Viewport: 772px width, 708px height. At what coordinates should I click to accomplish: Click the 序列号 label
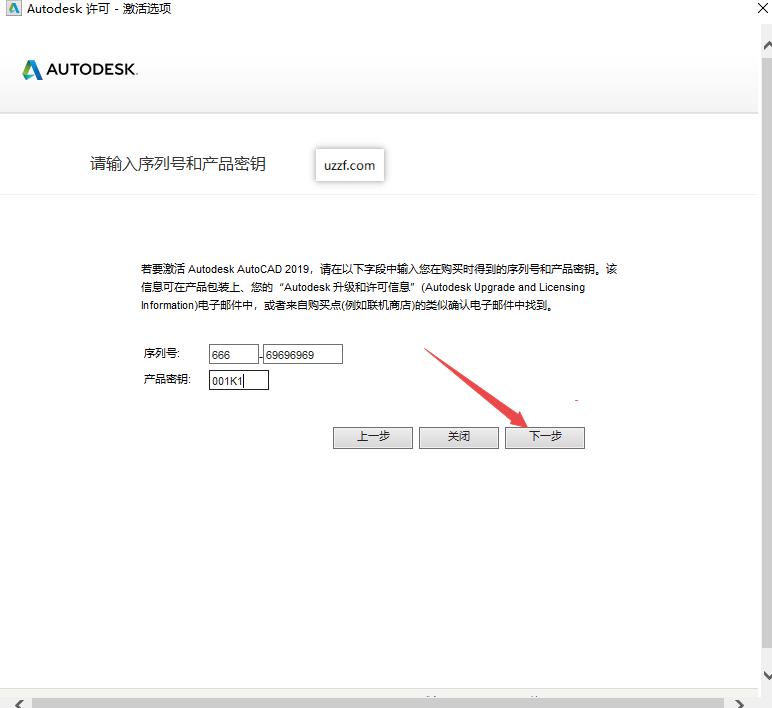162,354
